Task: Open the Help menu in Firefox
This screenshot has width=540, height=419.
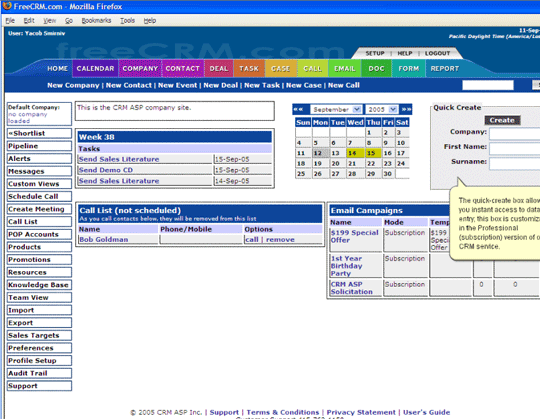Action: [150, 21]
